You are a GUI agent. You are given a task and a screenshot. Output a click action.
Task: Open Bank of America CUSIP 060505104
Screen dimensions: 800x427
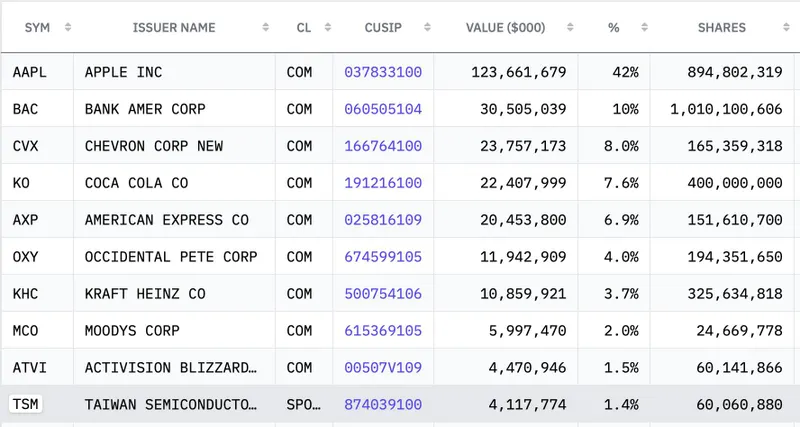[383, 109]
